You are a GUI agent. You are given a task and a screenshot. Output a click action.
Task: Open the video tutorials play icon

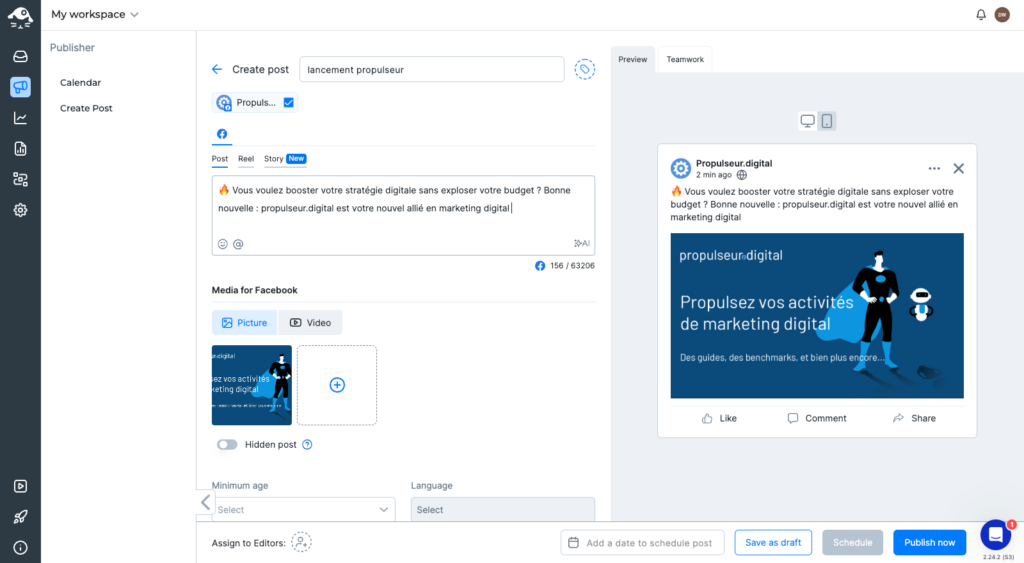[20, 486]
